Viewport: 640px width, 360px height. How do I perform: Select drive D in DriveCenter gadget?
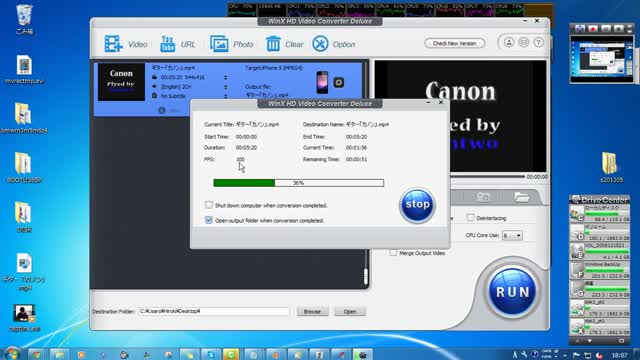pyautogui.click(x=600, y=233)
